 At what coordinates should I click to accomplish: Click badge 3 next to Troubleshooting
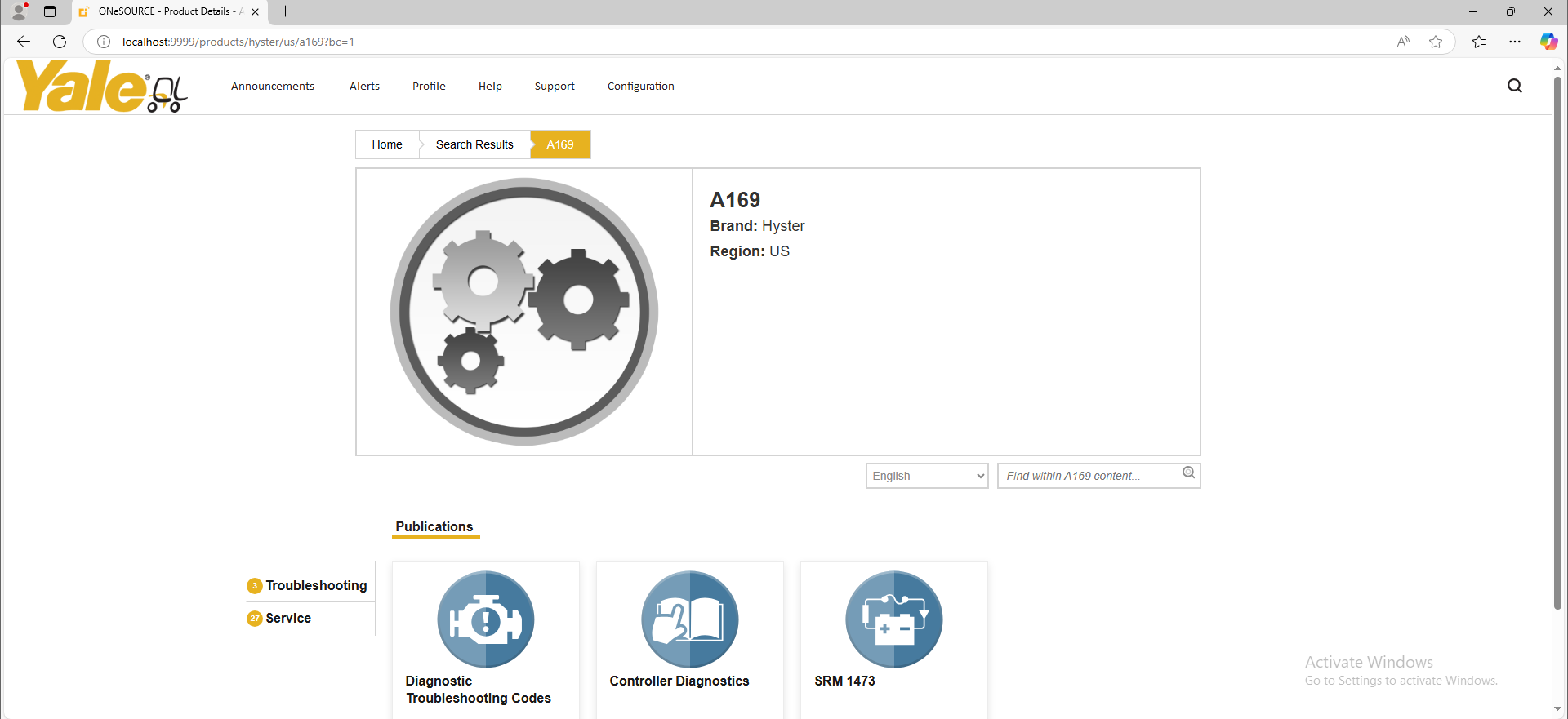pyautogui.click(x=255, y=586)
